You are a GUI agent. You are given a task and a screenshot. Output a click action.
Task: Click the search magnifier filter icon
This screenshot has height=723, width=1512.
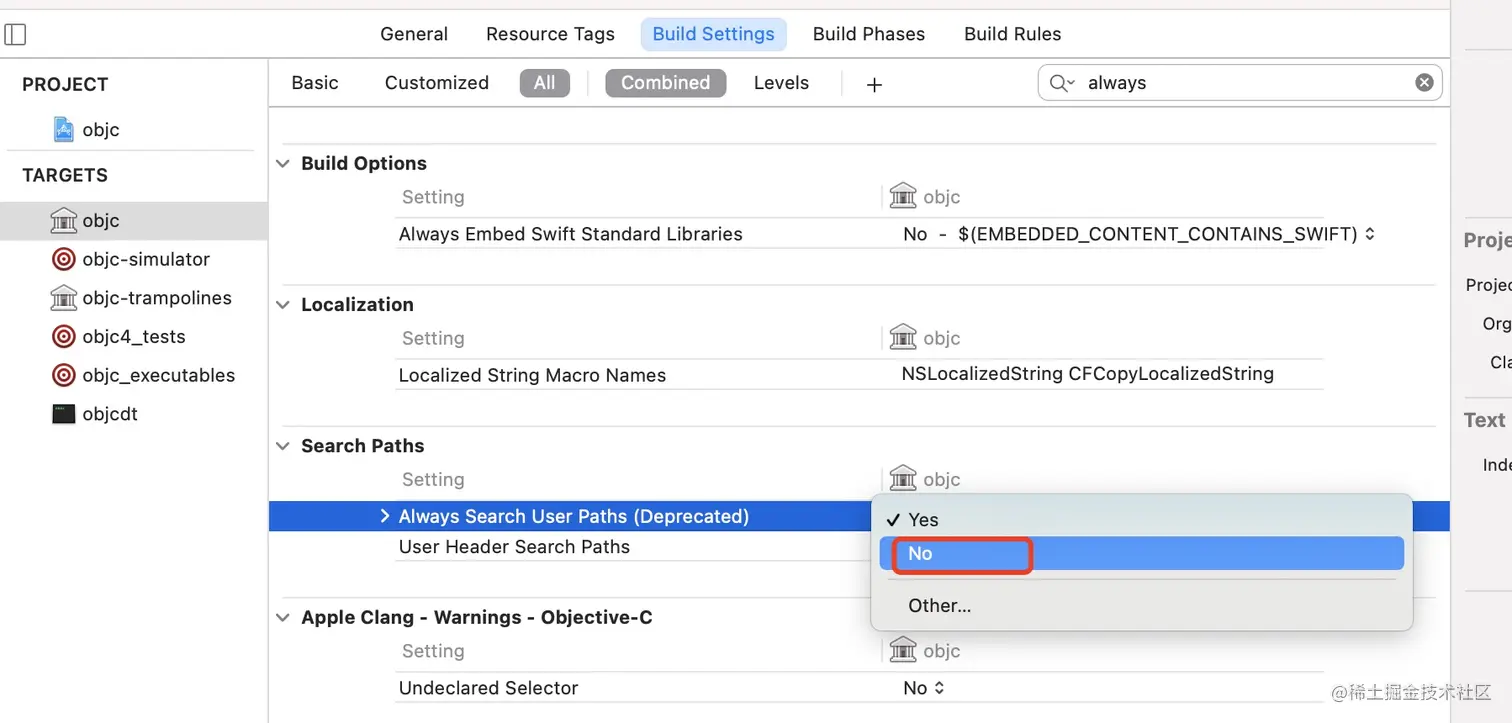(x=1061, y=83)
